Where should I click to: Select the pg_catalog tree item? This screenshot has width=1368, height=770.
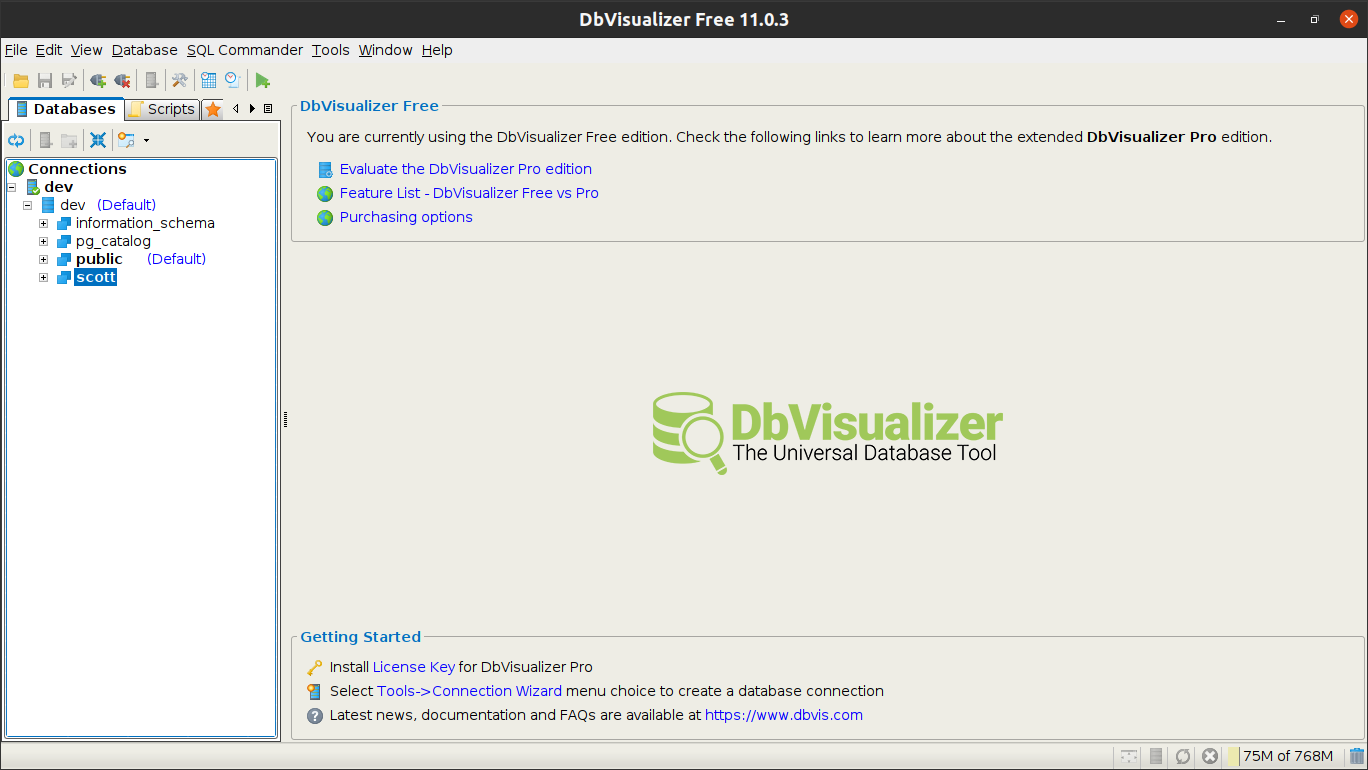tap(113, 241)
